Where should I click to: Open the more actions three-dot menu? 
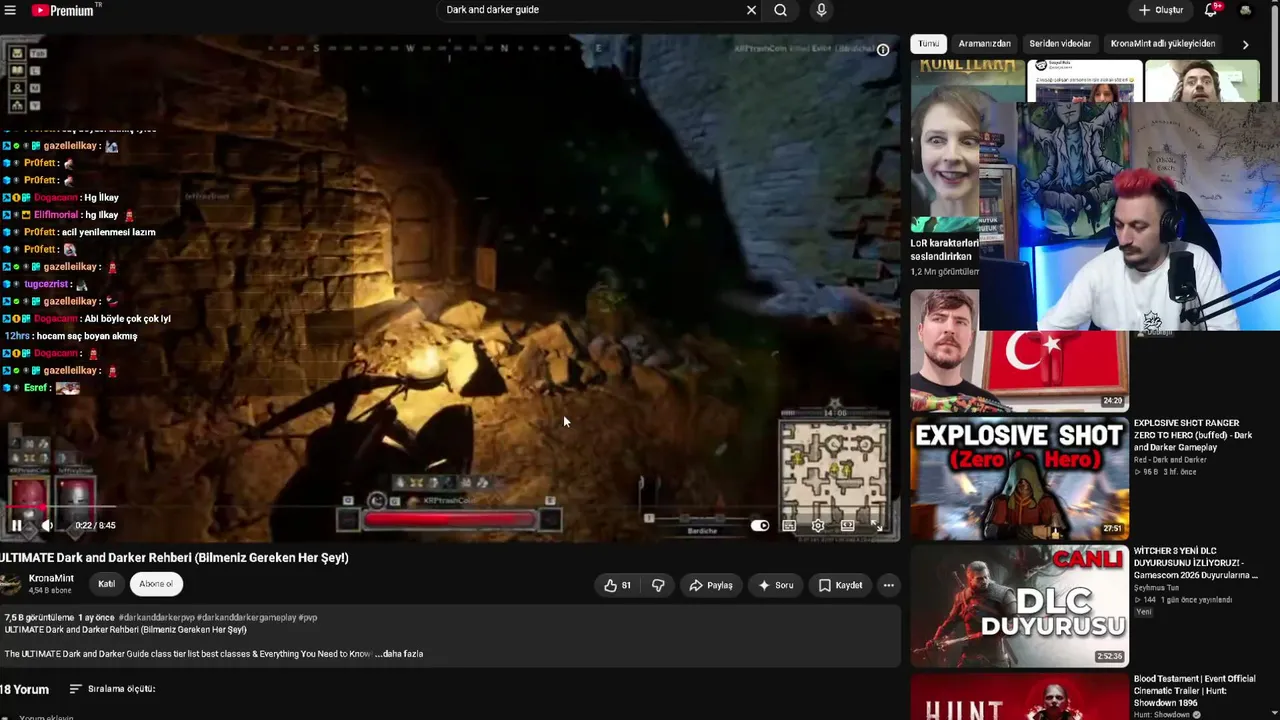click(888, 585)
